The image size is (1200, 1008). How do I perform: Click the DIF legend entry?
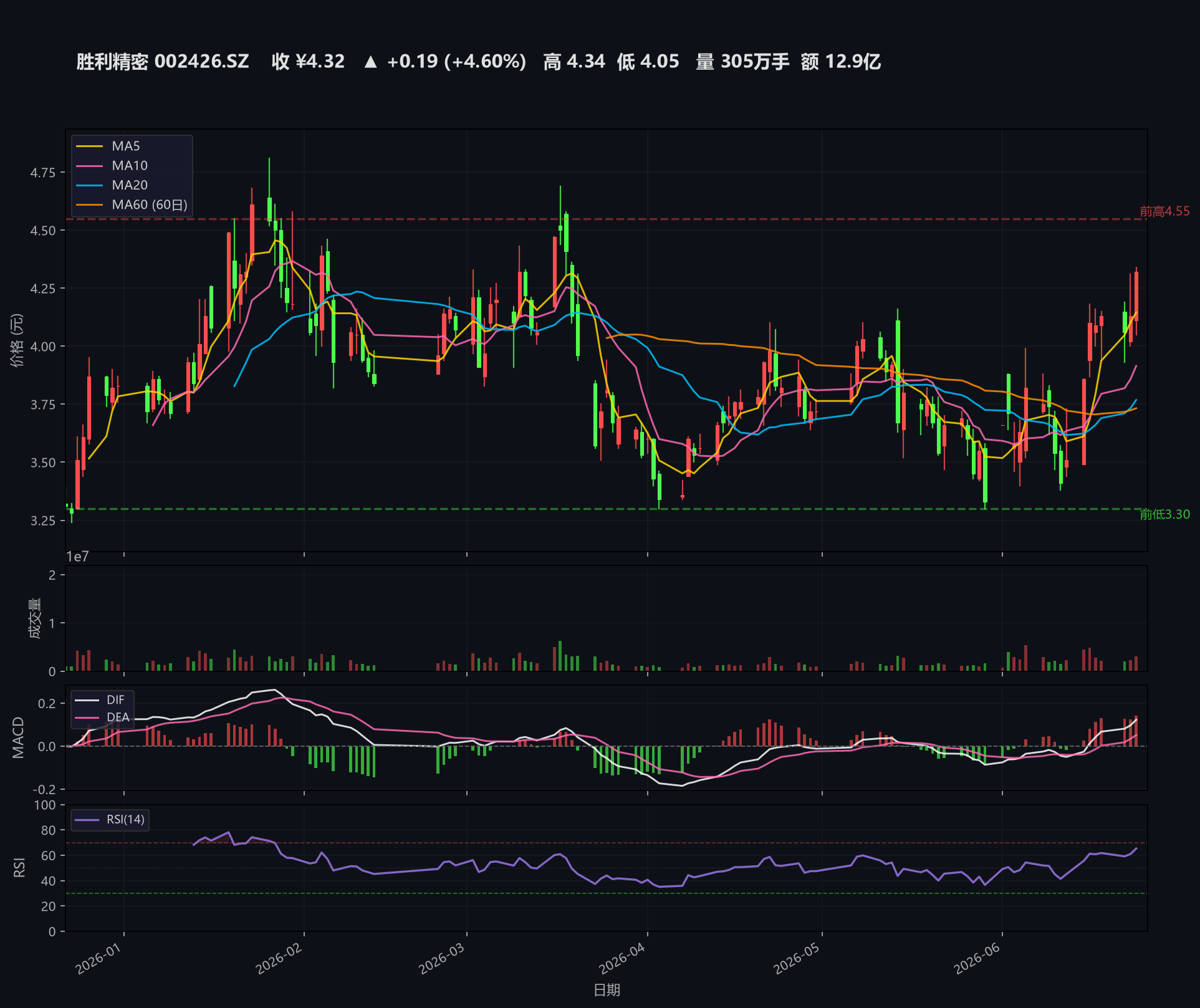100,700
